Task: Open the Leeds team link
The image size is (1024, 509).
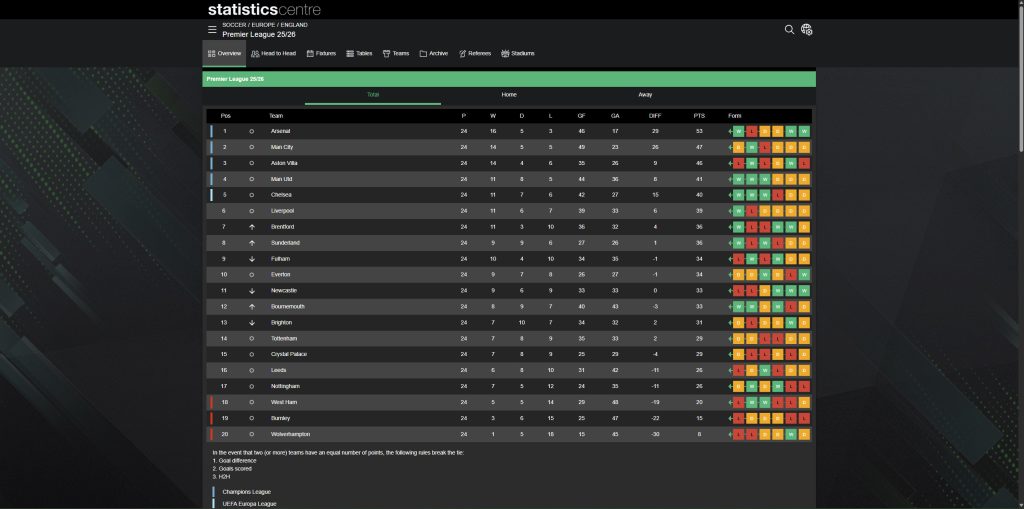Action: (279, 370)
